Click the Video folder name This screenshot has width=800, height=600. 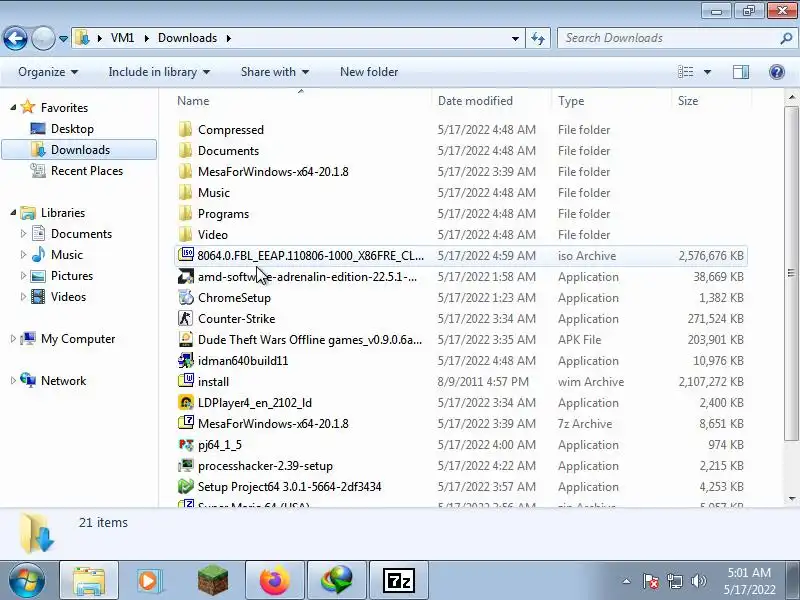[x=213, y=235]
